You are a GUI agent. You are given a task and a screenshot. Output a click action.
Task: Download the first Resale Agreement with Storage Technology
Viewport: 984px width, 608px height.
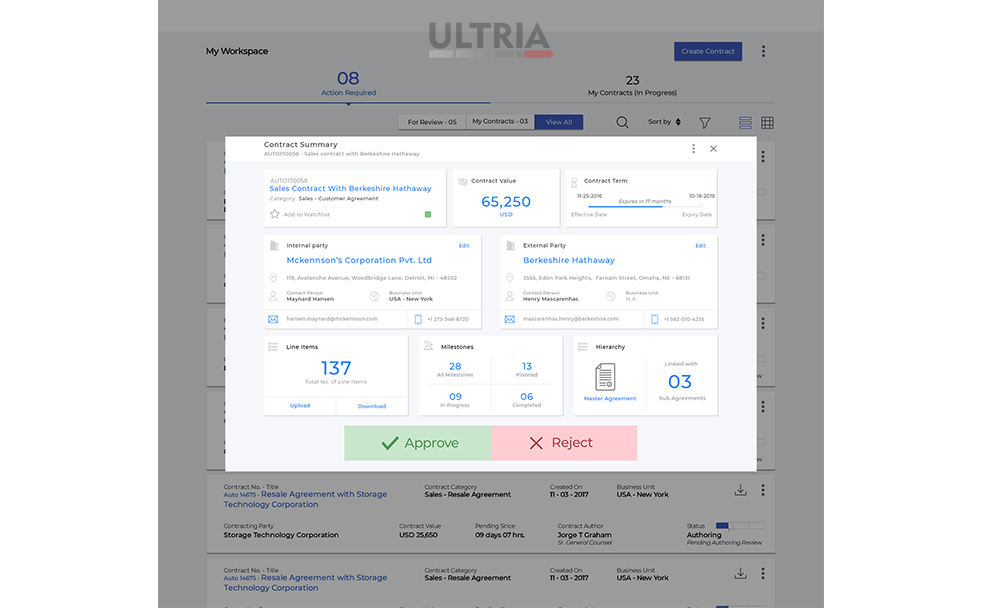pyautogui.click(x=741, y=490)
